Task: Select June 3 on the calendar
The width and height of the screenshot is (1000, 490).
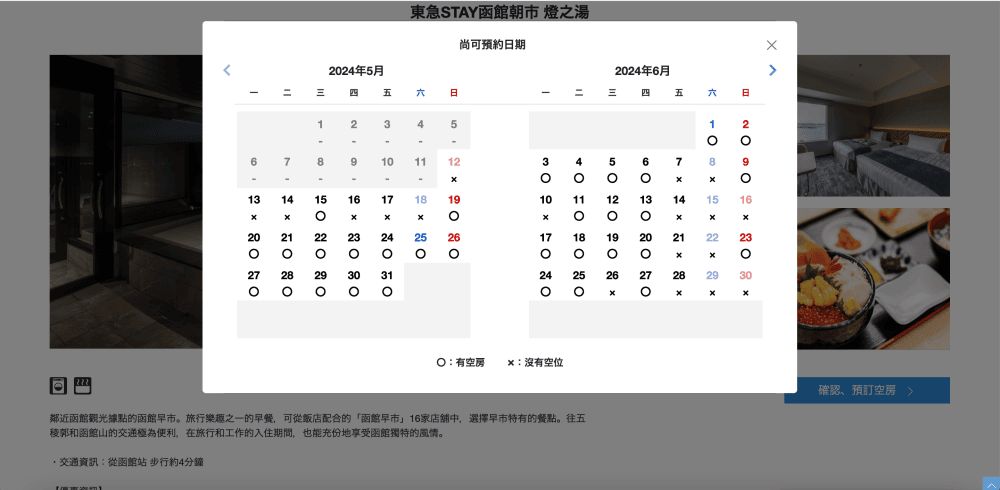Action: (x=545, y=170)
